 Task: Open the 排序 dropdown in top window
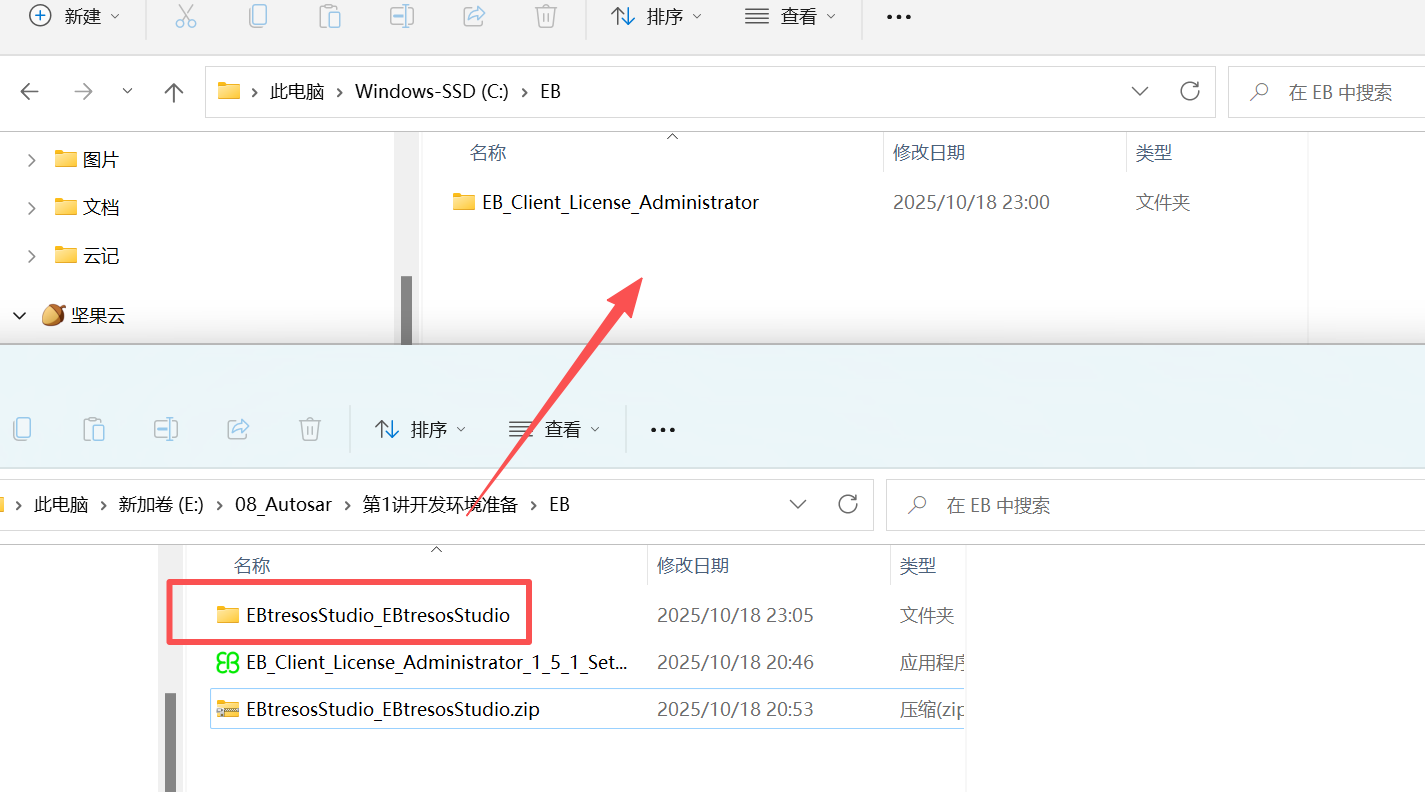[656, 16]
